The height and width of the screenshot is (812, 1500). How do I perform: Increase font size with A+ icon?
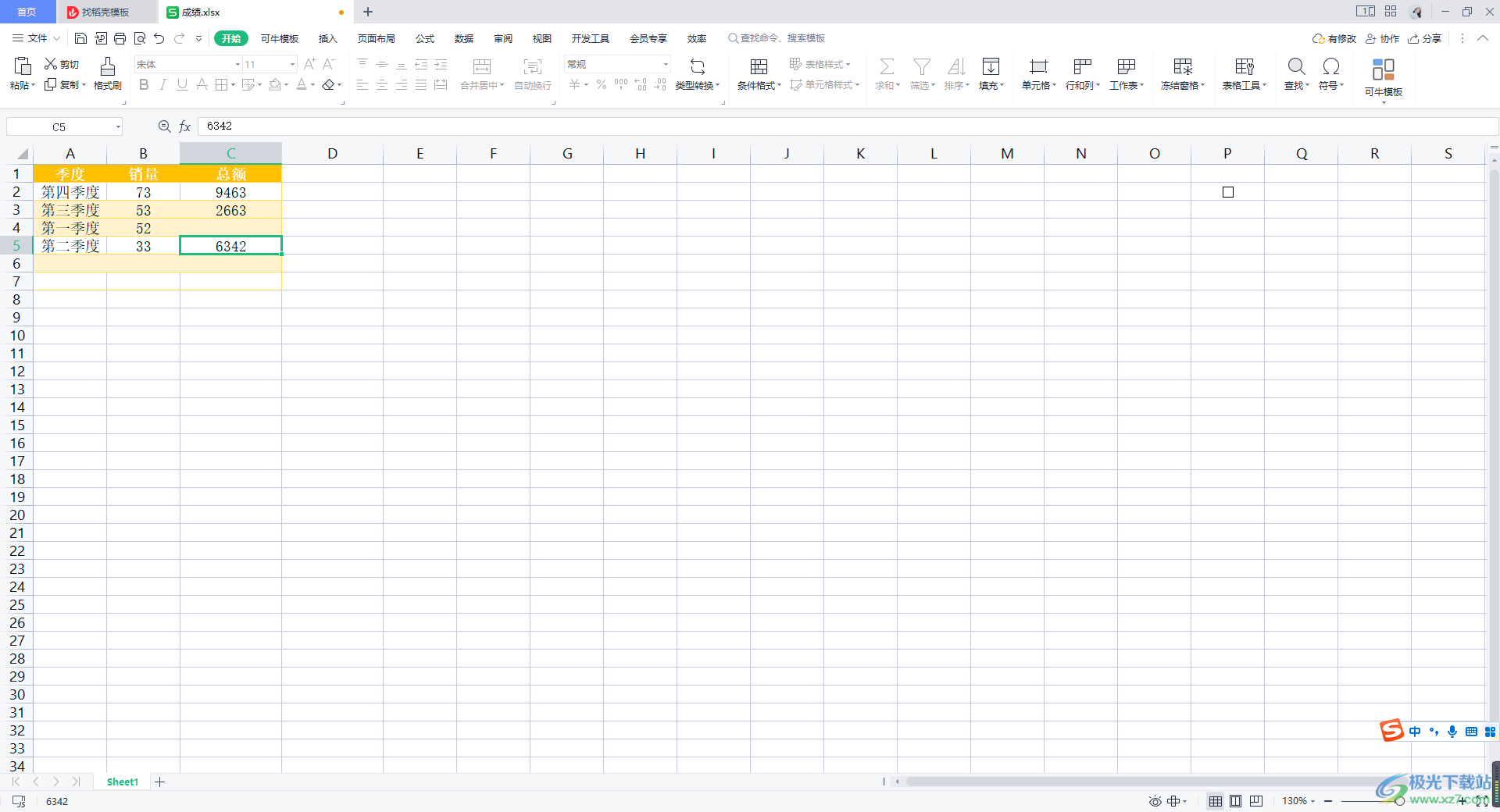(x=309, y=64)
